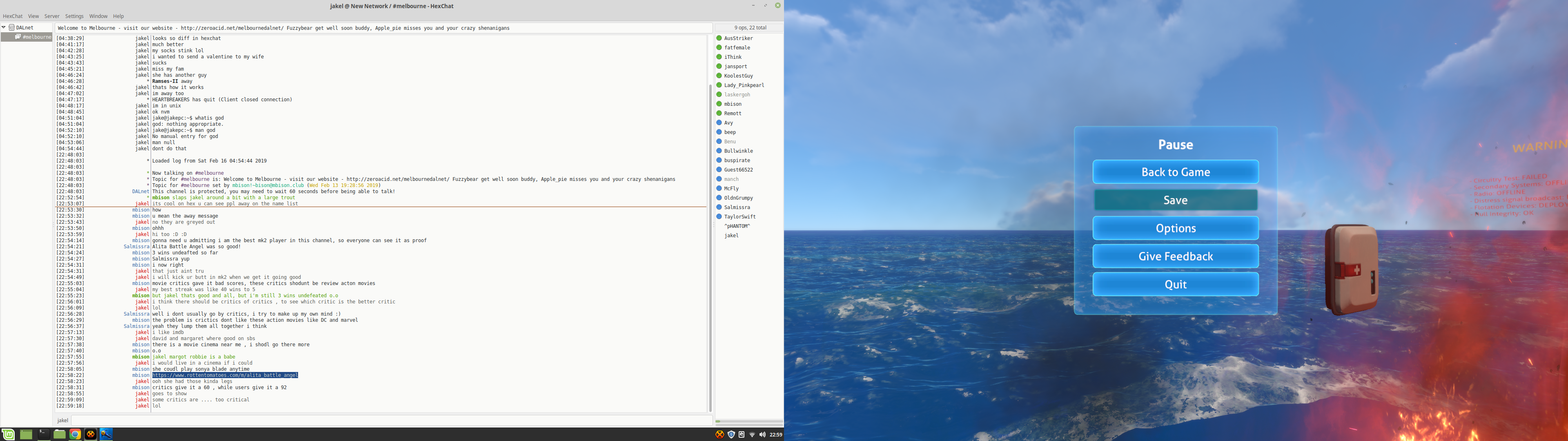Image resolution: width=1568 pixels, height=441 pixels.
Task: Collapse the DALnet server tree
Action: coord(4,27)
